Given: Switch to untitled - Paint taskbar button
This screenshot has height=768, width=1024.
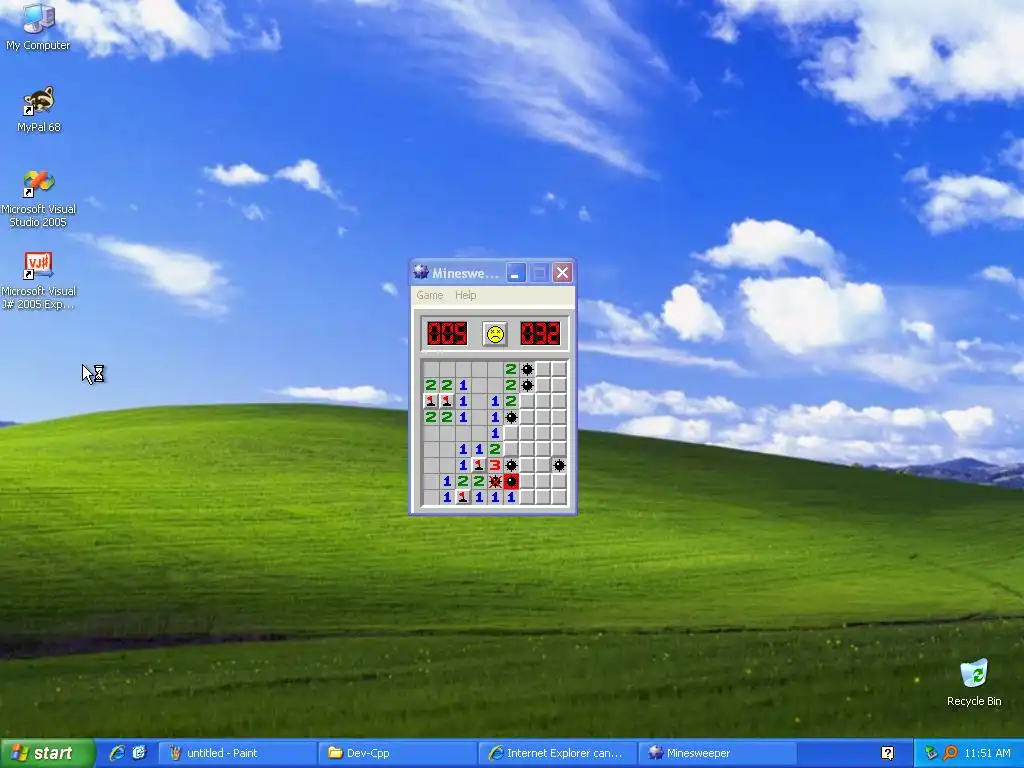Looking at the screenshot, I should tap(237, 753).
